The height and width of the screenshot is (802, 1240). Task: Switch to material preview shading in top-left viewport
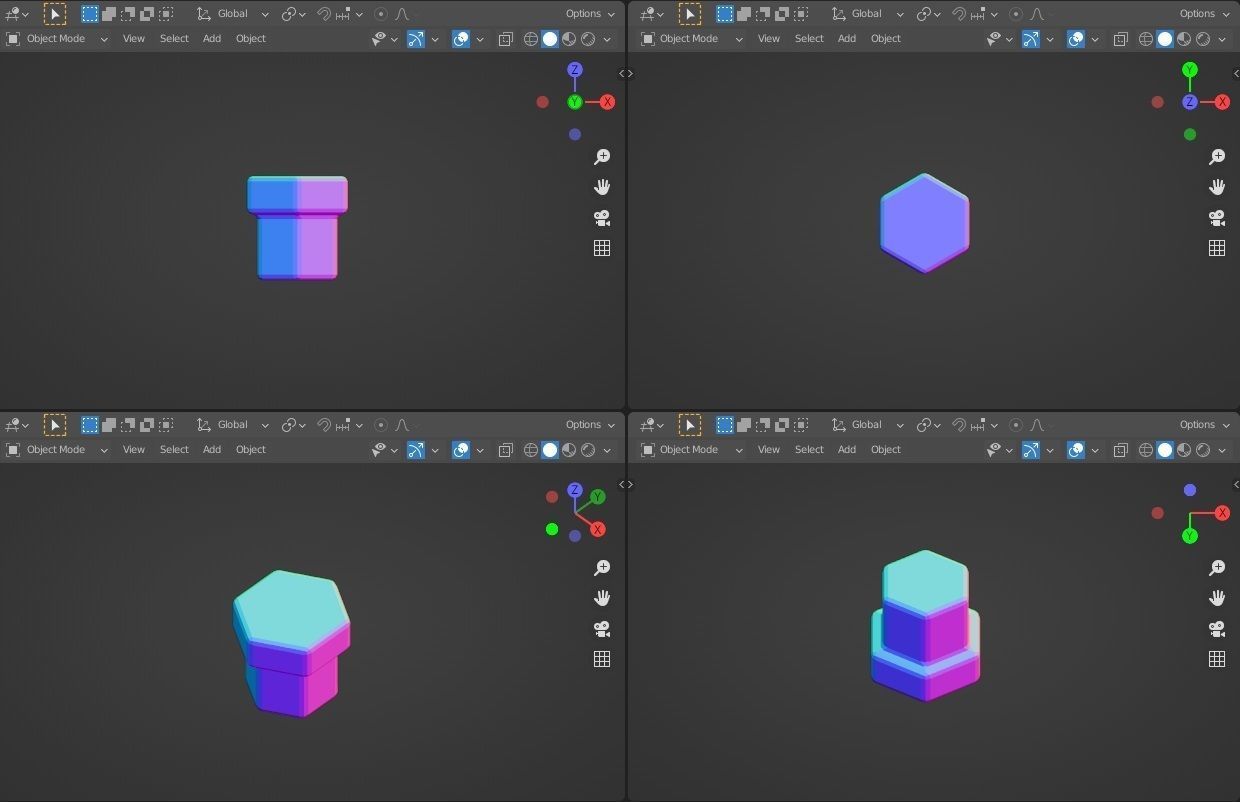[569, 39]
